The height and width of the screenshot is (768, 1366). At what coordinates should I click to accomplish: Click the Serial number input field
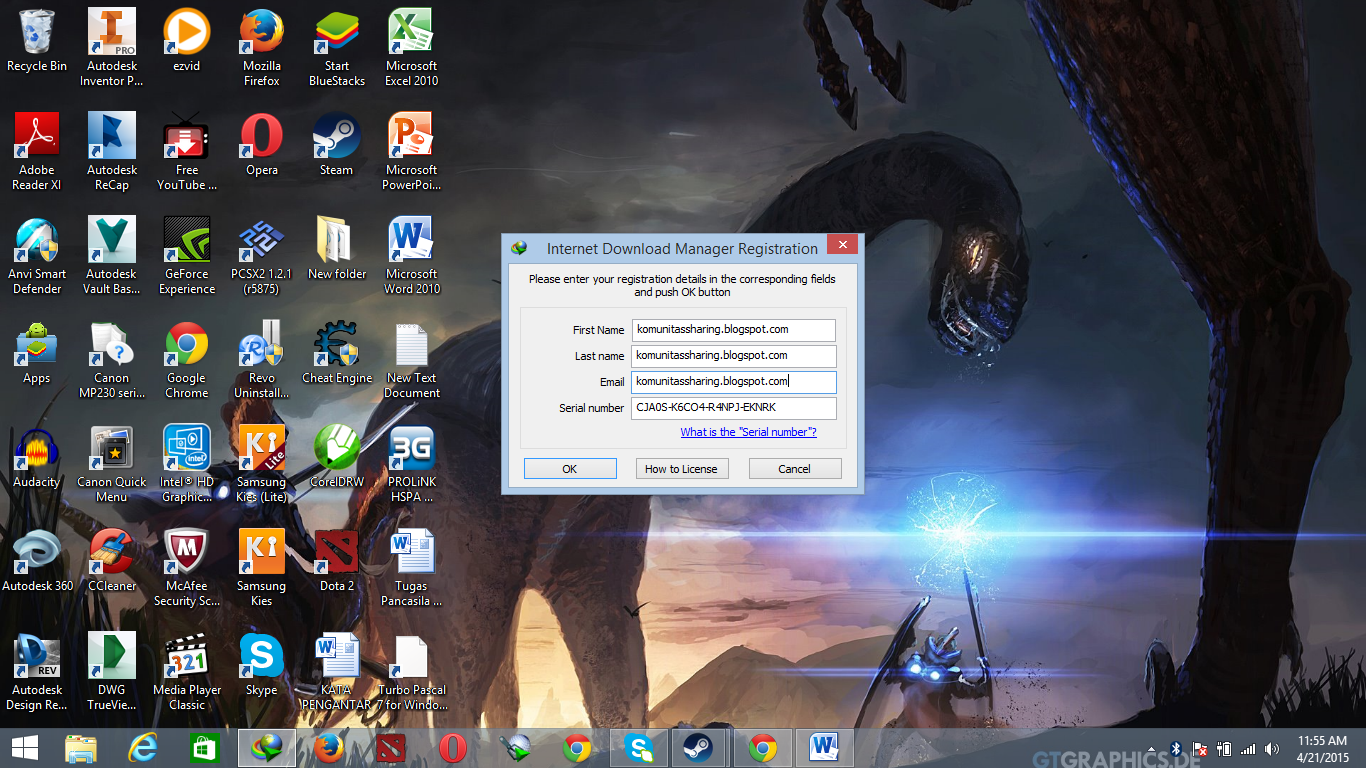733,408
